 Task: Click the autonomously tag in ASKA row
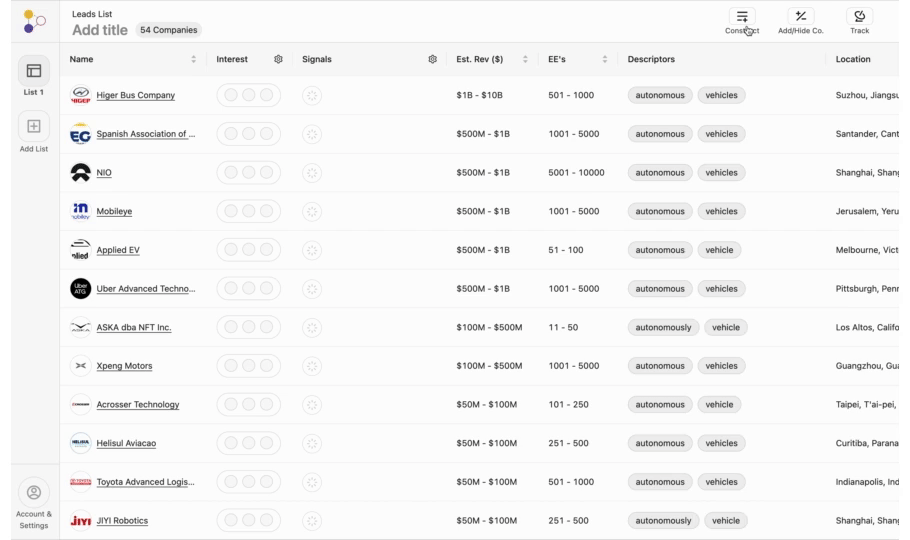pyautogui.click(x=663, y=327)
